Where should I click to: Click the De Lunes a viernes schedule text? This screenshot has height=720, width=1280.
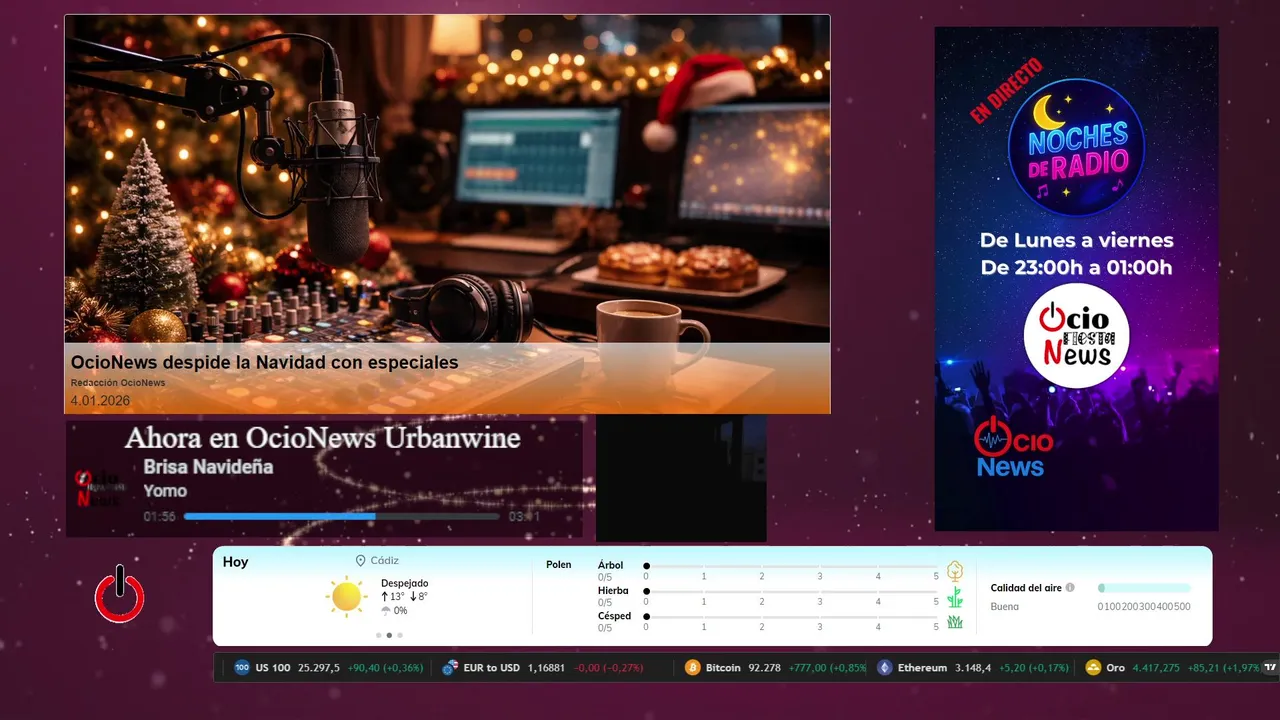[x=1077, y=240]
